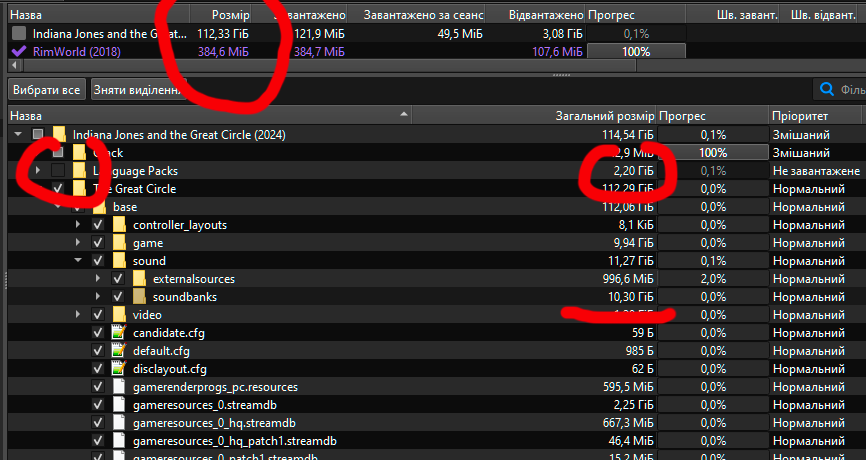Viewport: 866px width, 460px height.
Task: Collapse the sound folder
Action: pyautogui.click(x=78, y=261)
